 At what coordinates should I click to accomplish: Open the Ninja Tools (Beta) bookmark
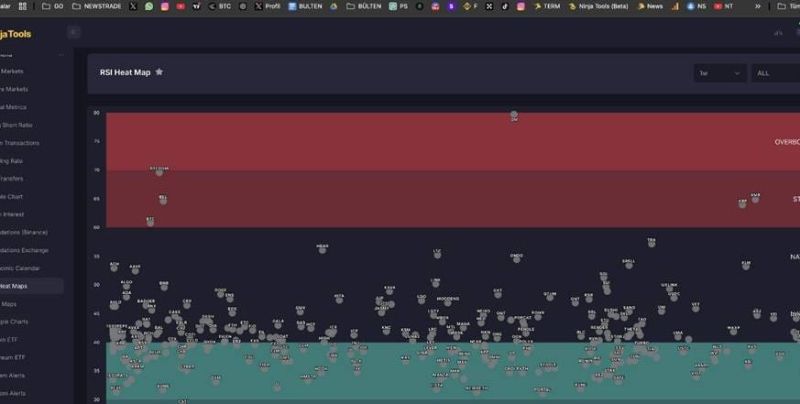coord(598,6)
